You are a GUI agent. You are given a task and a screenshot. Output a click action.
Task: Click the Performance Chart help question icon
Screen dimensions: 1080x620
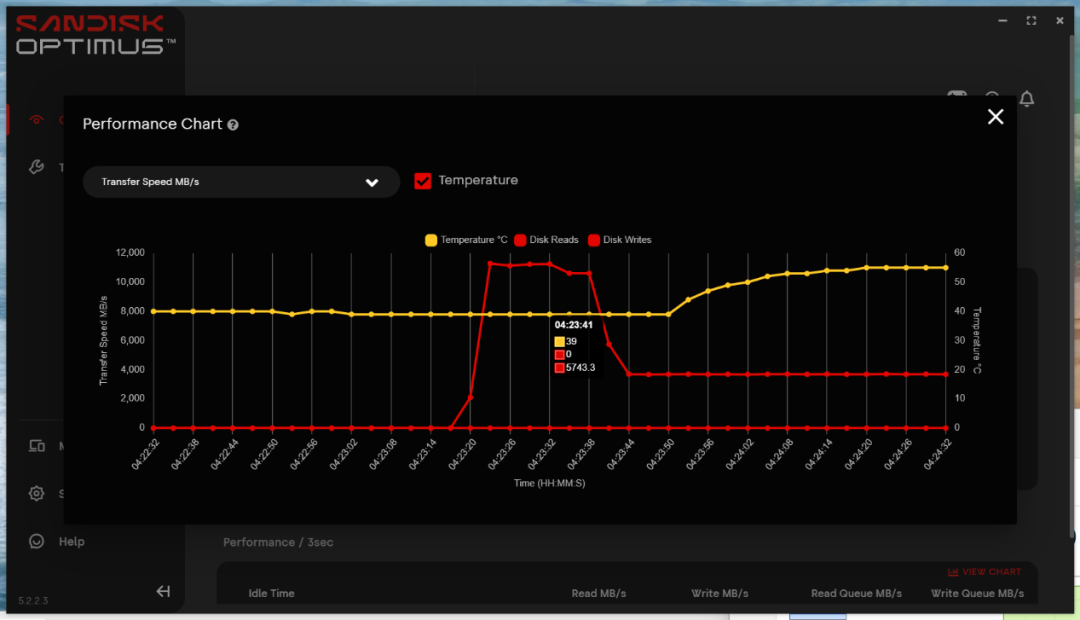[x=233, y=125]
